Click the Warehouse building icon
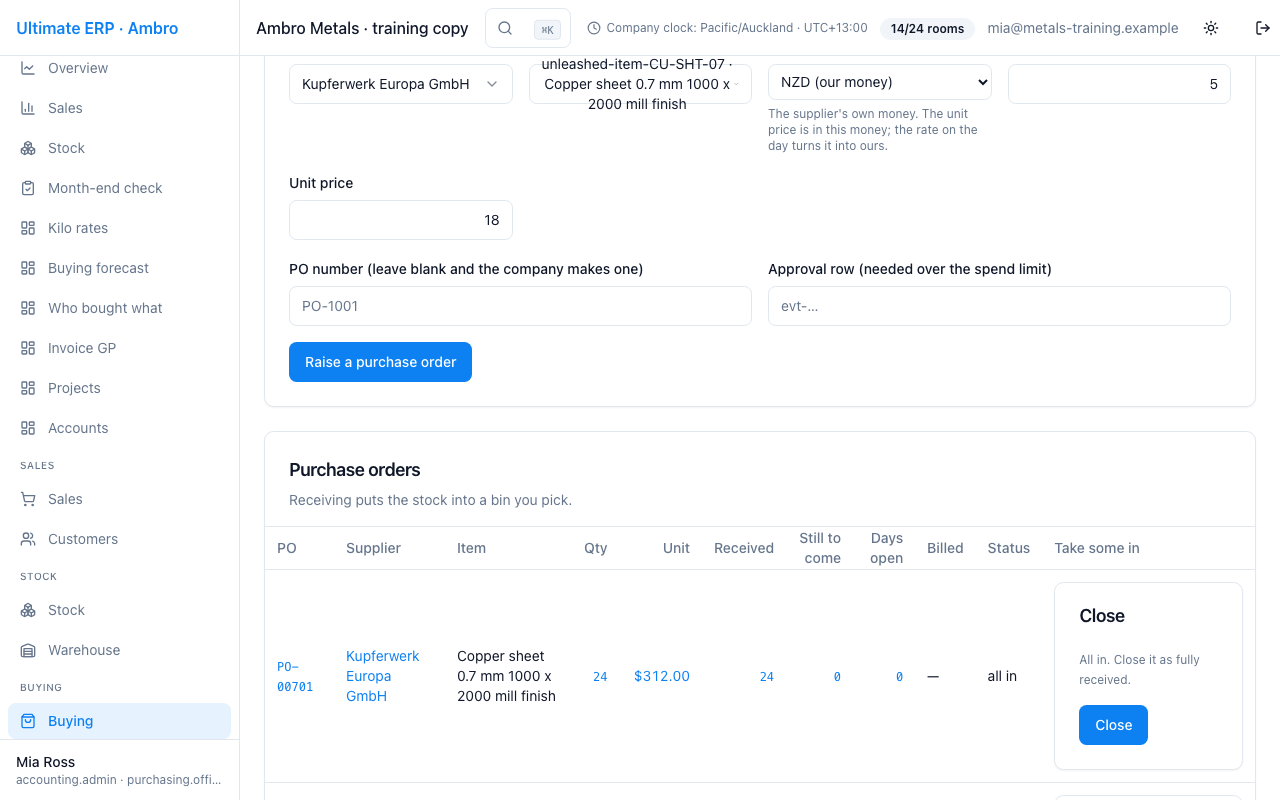This screenshot has width=1280, height=800. (28, 650)
